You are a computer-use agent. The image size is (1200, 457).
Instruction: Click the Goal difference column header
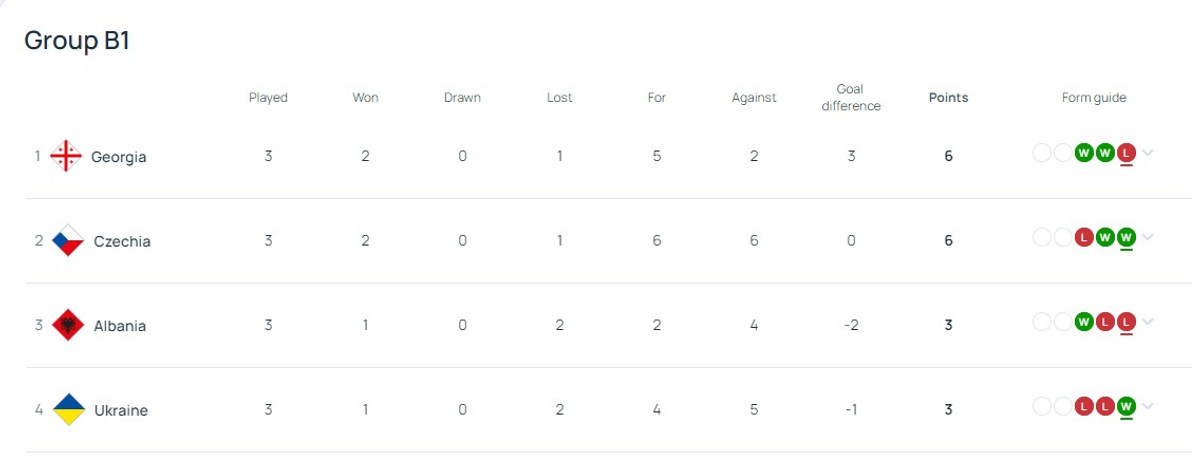tap(851, 97)
